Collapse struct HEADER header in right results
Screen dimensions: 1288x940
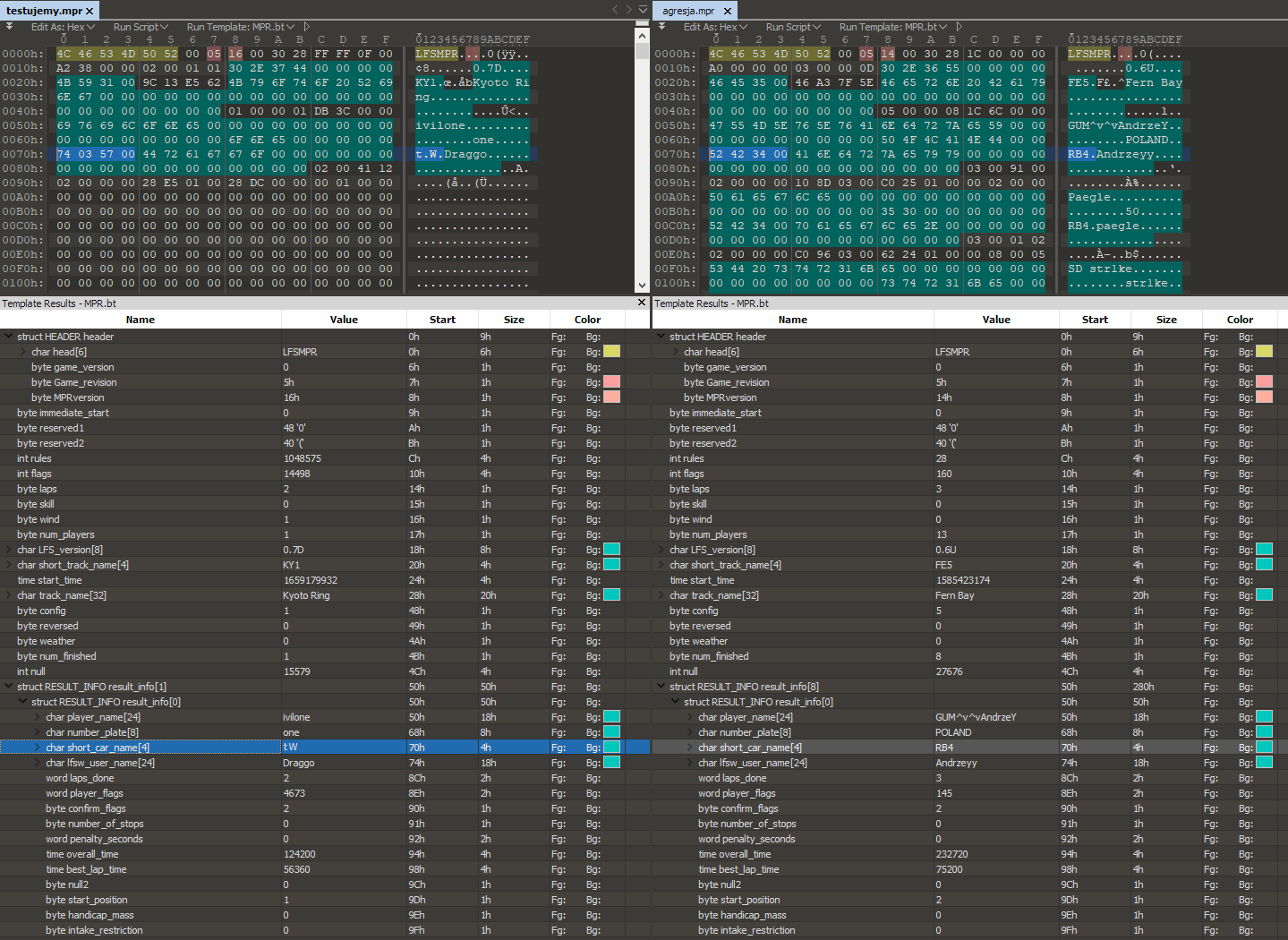click(661, 337)
